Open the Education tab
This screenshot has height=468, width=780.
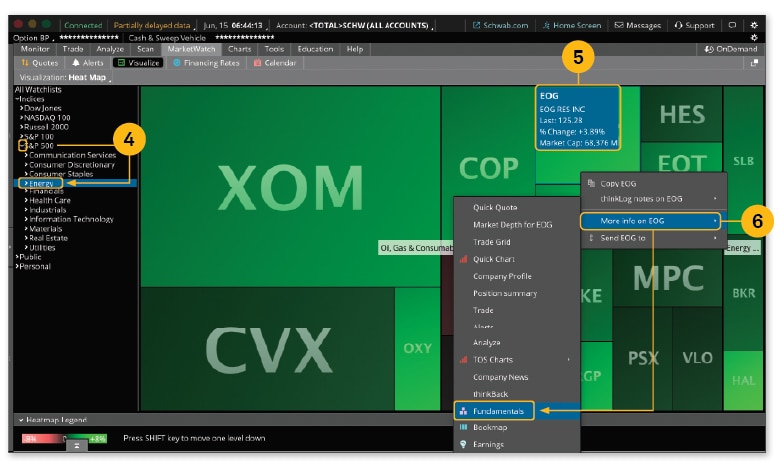pos(315,49)
